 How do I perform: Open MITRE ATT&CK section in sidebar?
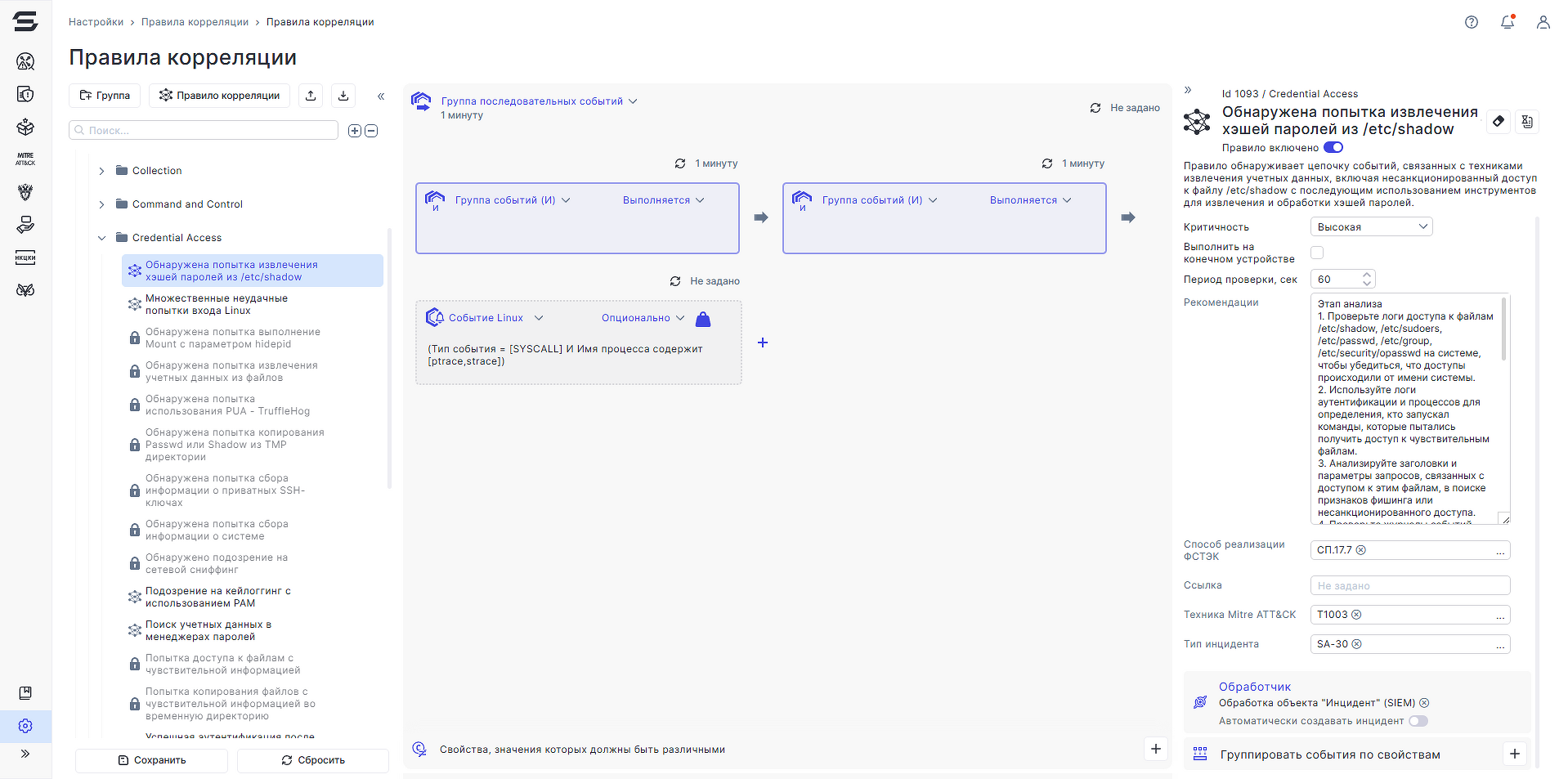(25, 159)
